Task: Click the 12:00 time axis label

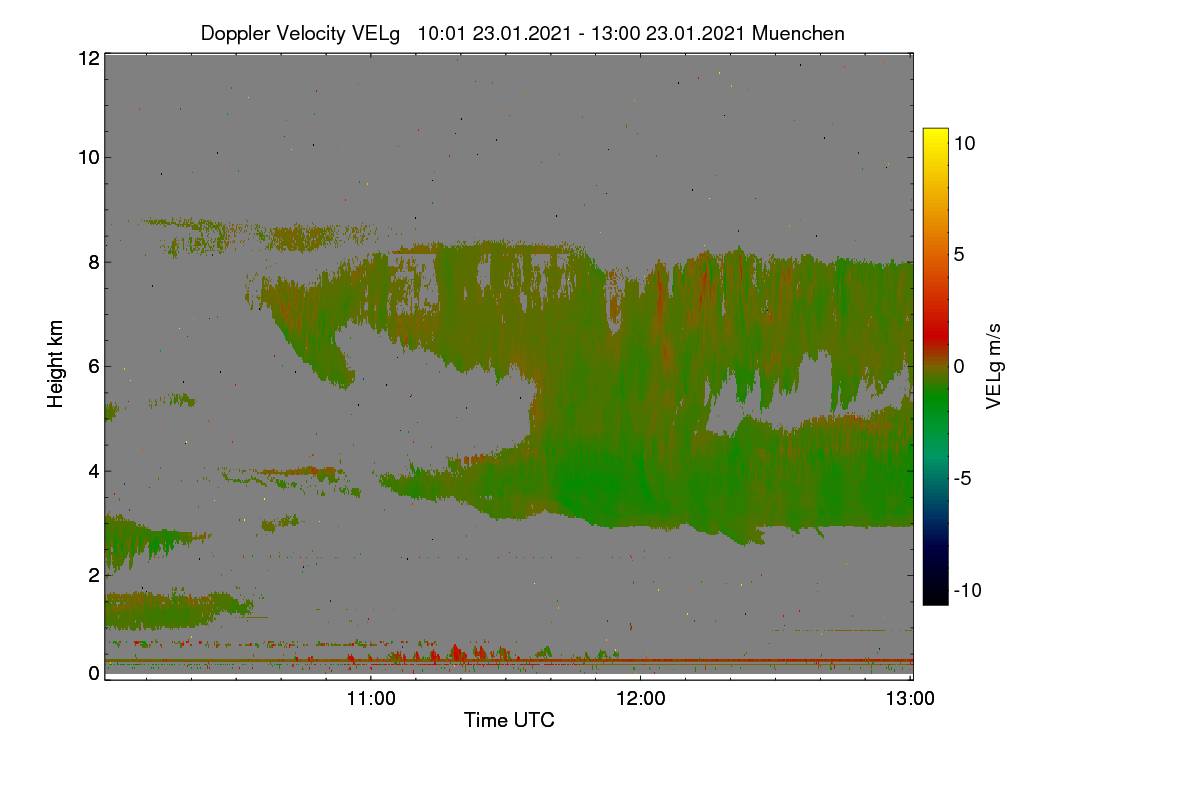Action: point(641,700)
